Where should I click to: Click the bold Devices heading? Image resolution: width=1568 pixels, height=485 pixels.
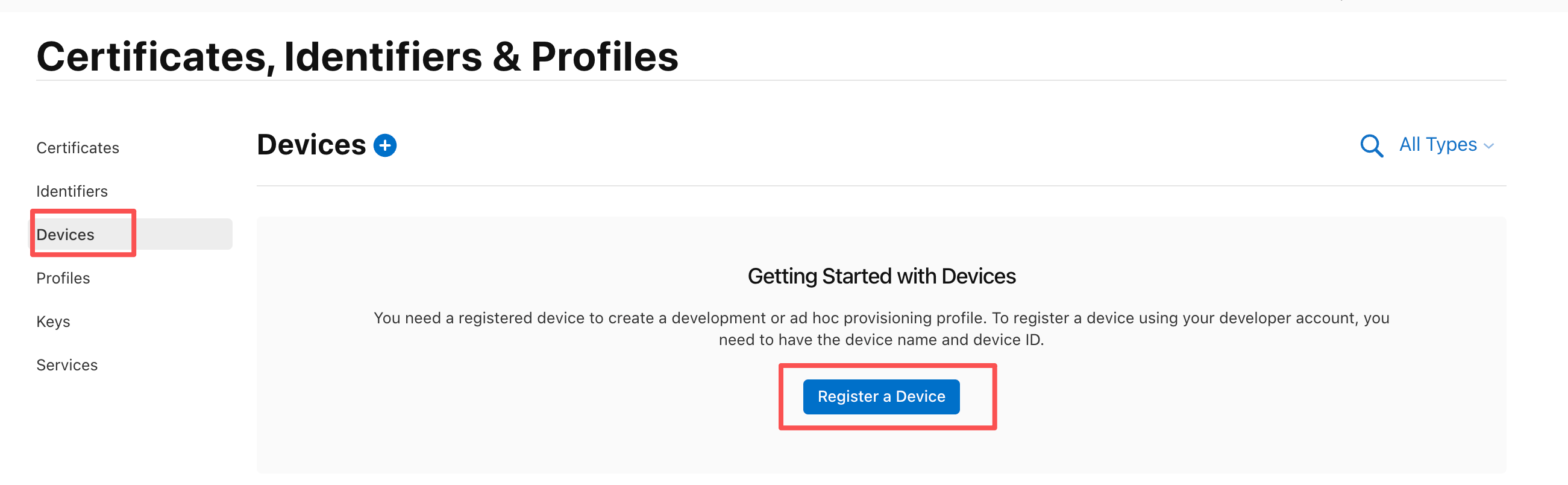(311, 145)
